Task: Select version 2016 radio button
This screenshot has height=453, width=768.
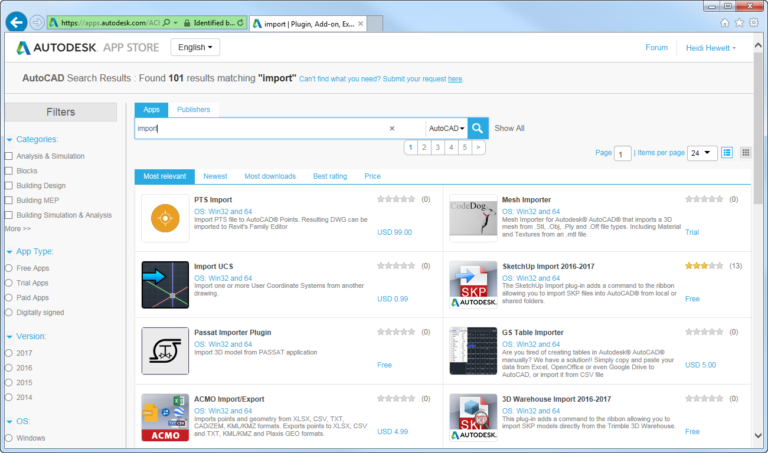Action: pyautogui.click(x=9, y=368)
